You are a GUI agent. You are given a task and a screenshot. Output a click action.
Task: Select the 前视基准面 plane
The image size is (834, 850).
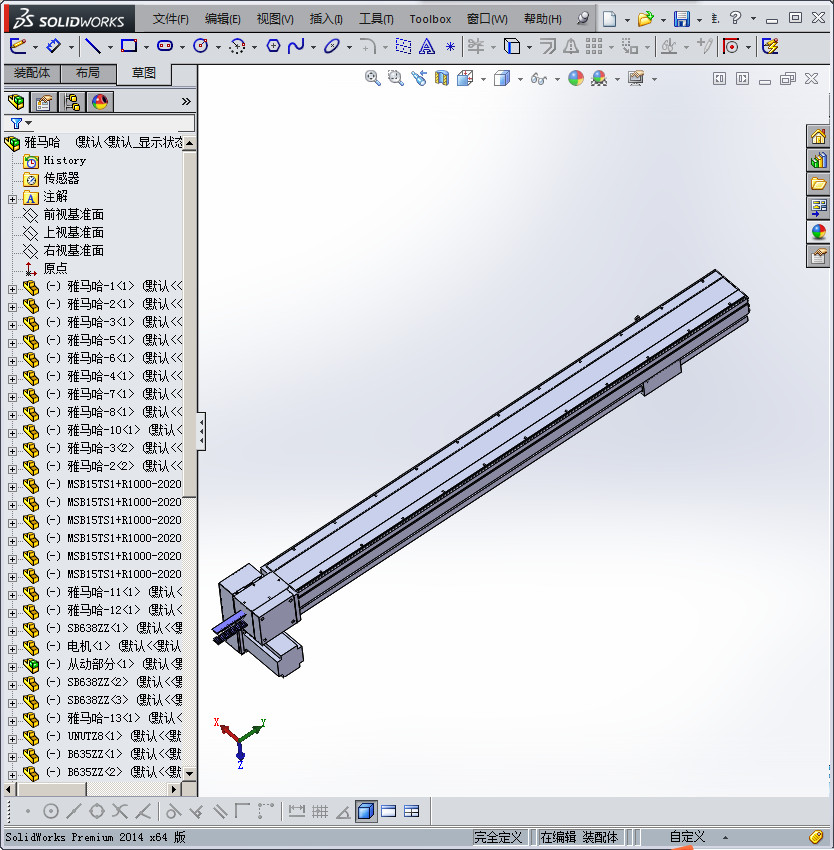[x=73, y=215]
